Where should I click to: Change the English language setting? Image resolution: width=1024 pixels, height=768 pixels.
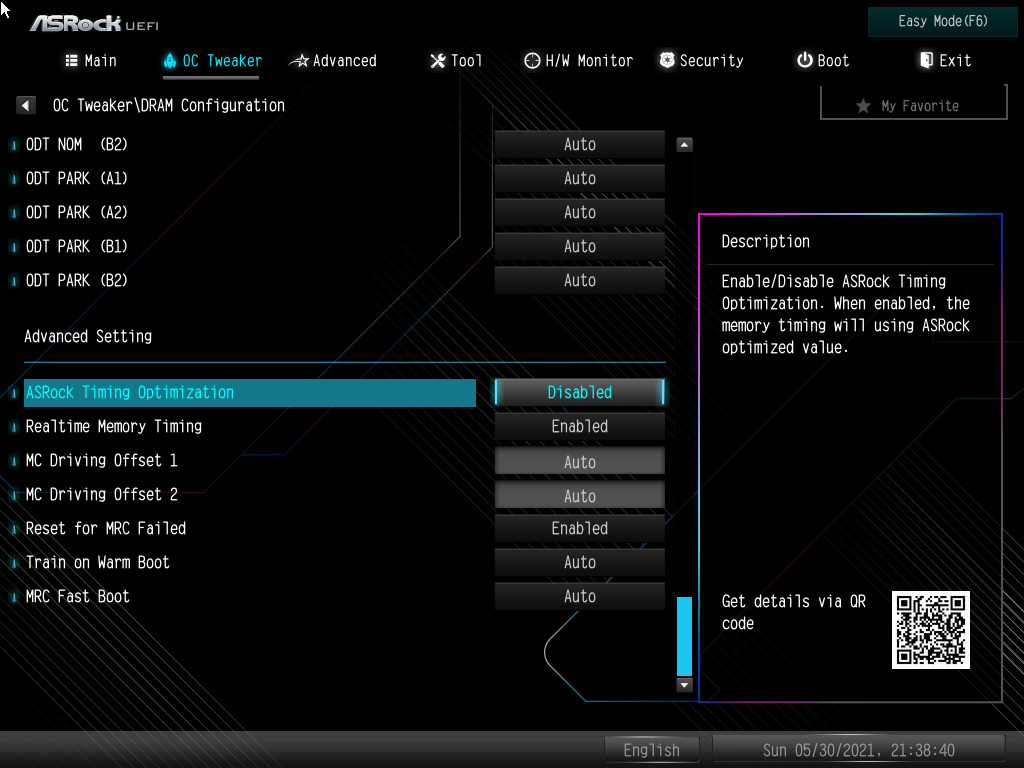point(652,750)
